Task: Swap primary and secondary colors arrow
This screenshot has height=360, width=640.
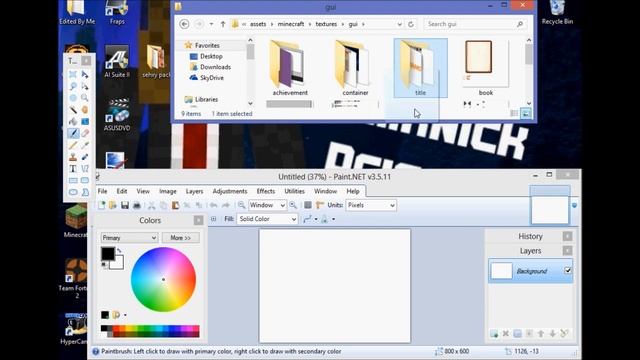Action: [119, 250]
